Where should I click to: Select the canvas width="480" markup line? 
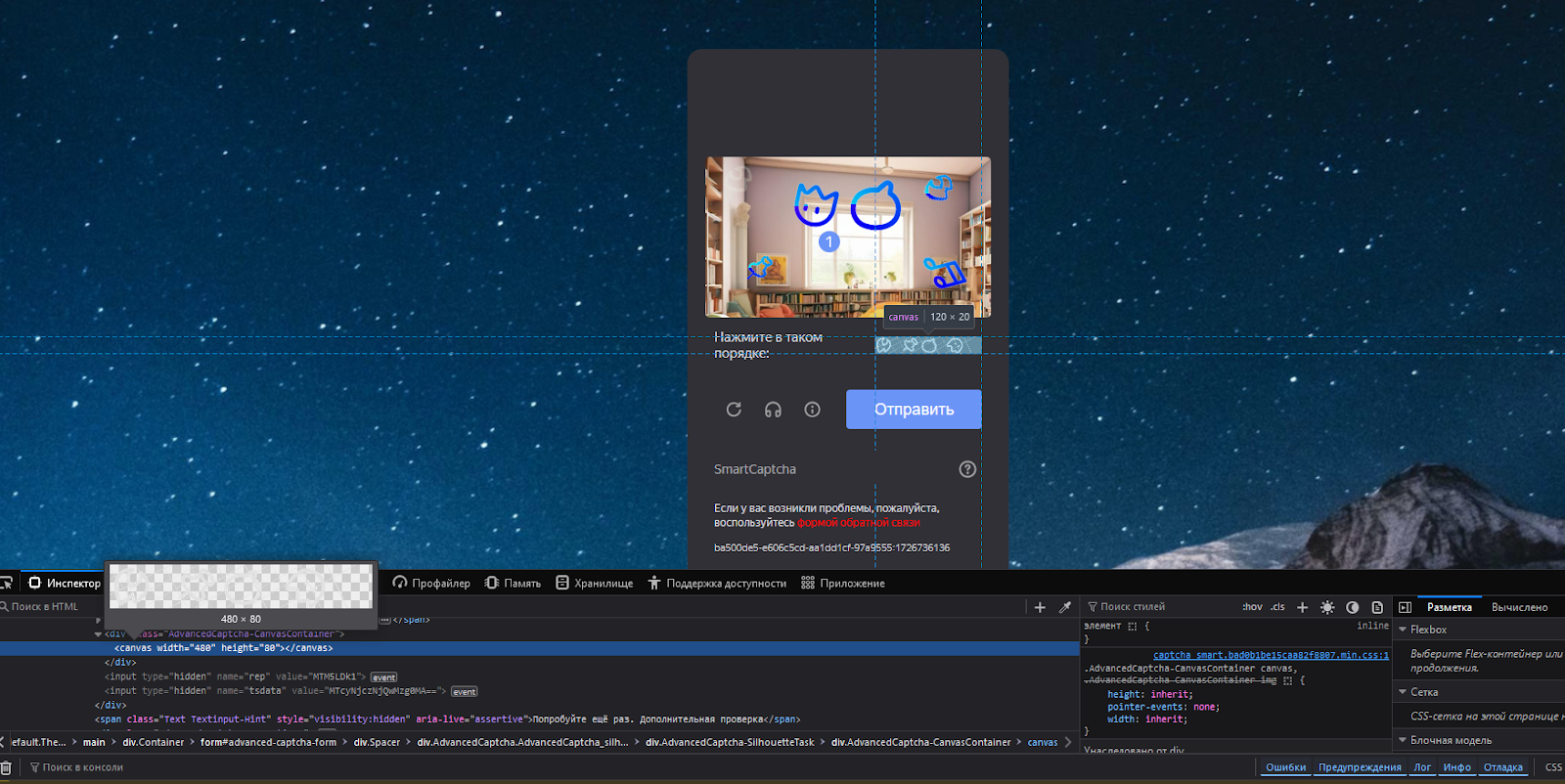(539, 648)
